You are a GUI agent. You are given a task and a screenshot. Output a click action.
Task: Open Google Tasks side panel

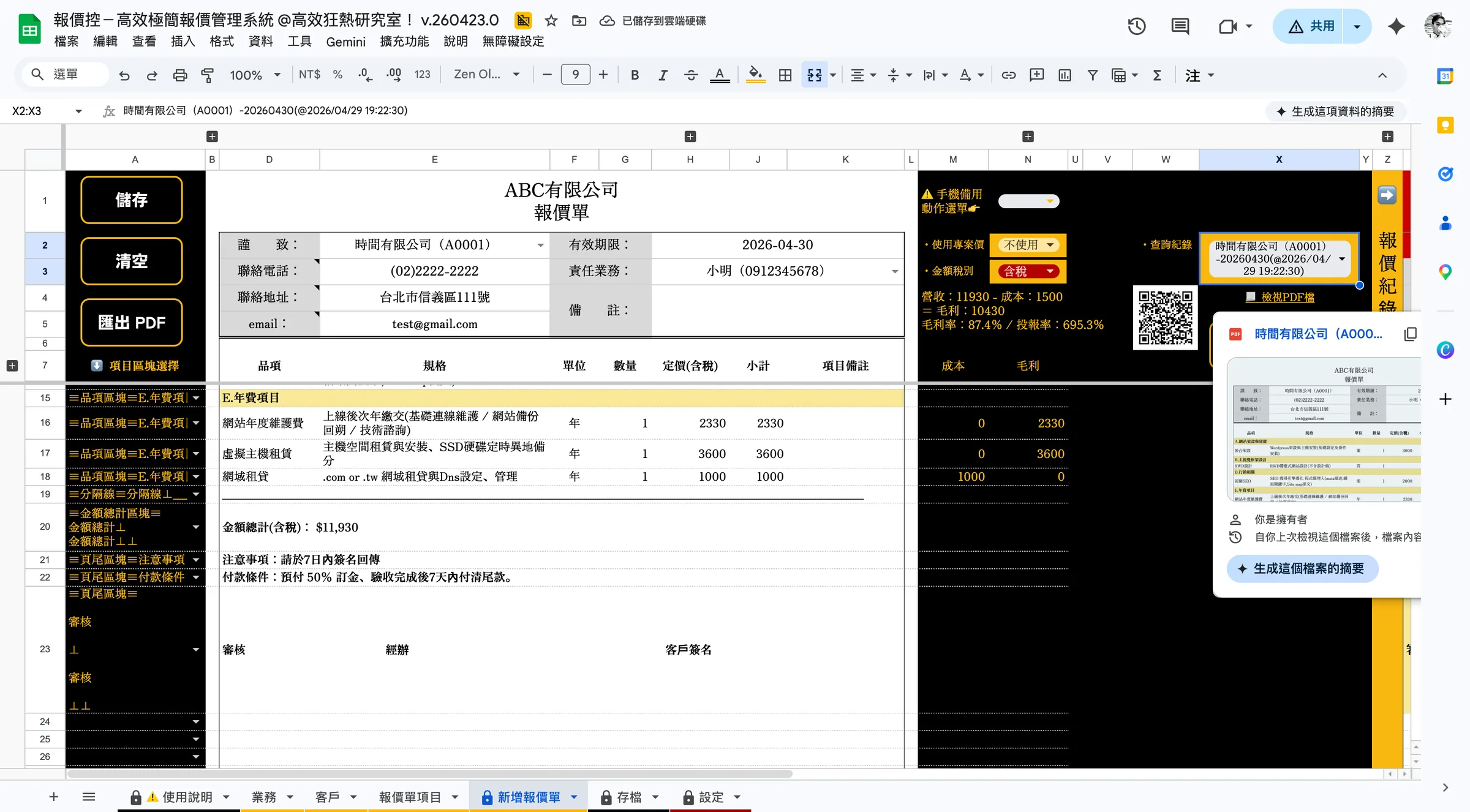1445,174
